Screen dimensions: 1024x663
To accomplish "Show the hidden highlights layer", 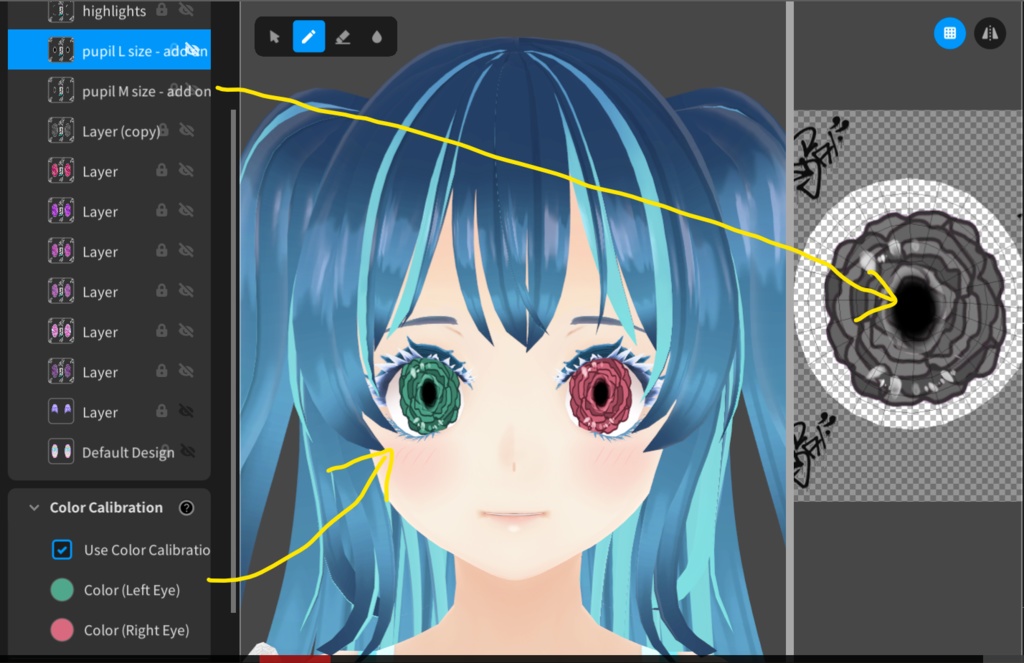I will tap(186, 11).
